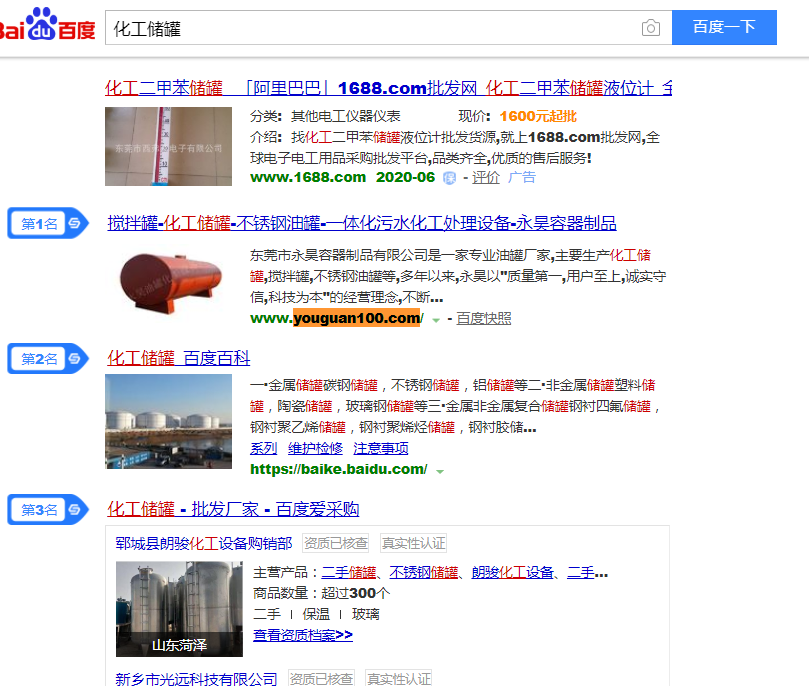Click the www.youguan100.com URL
The width and height of the screenshot is (809, 686).
337,318
